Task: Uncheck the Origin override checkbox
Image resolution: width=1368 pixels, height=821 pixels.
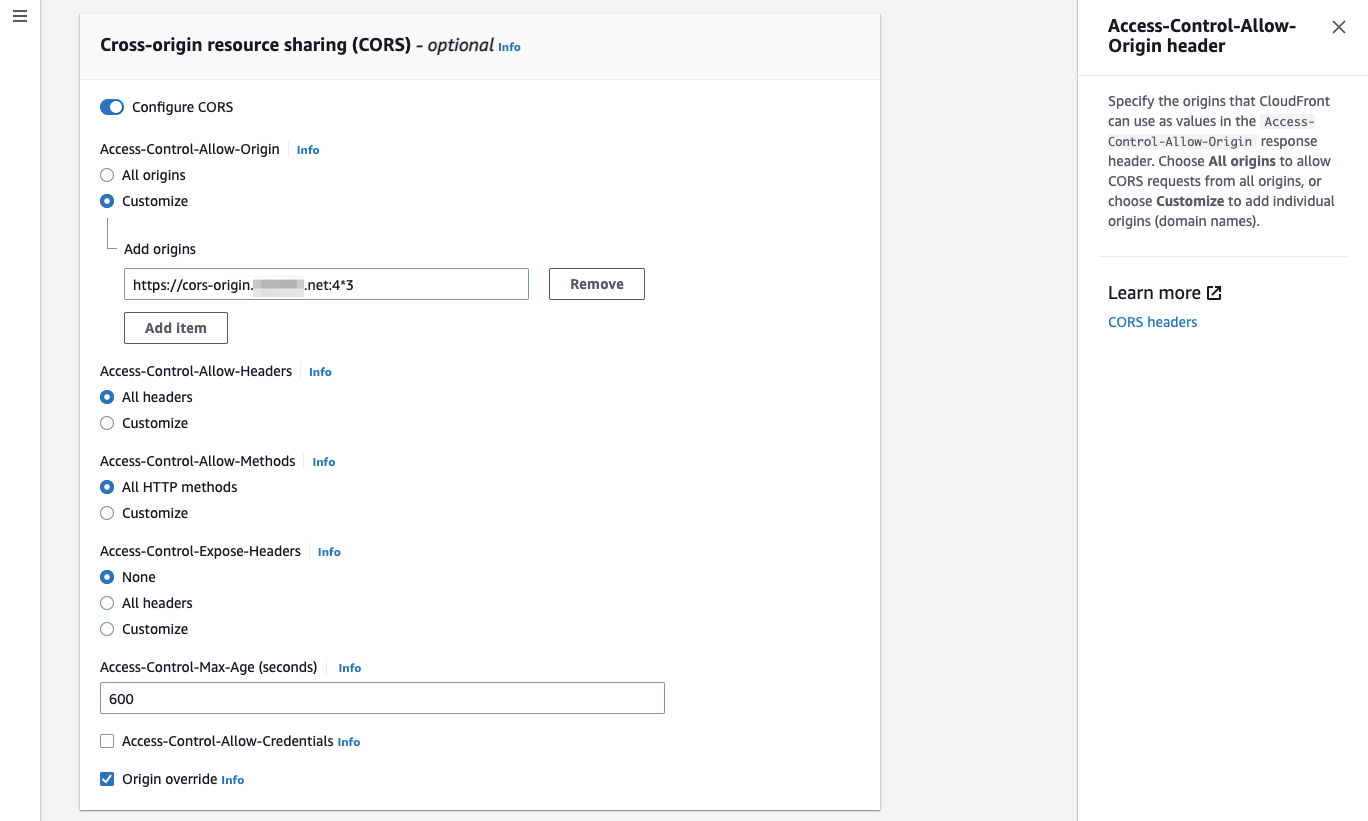Action: (x=107, y=779)
